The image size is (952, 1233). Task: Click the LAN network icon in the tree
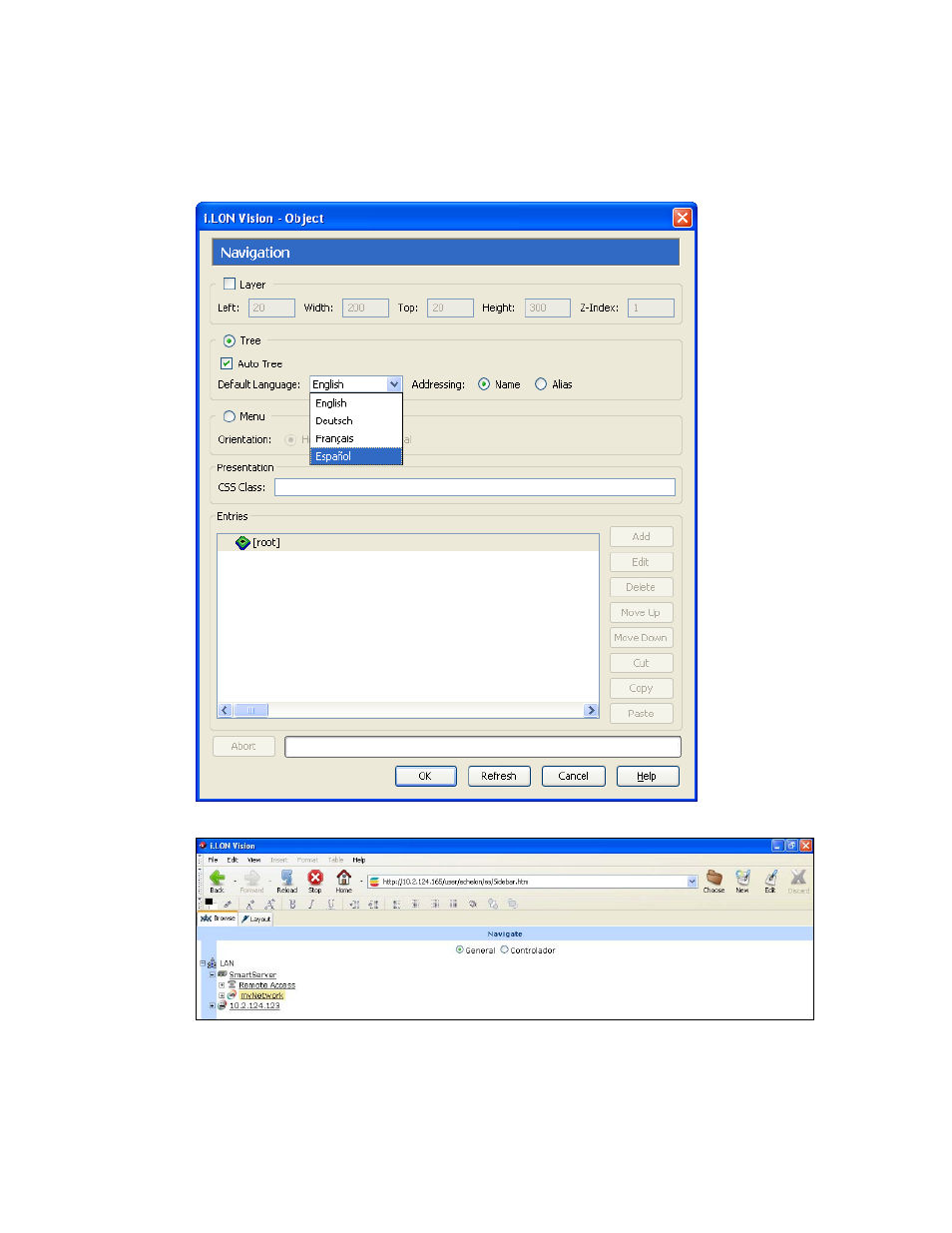click(212, 963)
